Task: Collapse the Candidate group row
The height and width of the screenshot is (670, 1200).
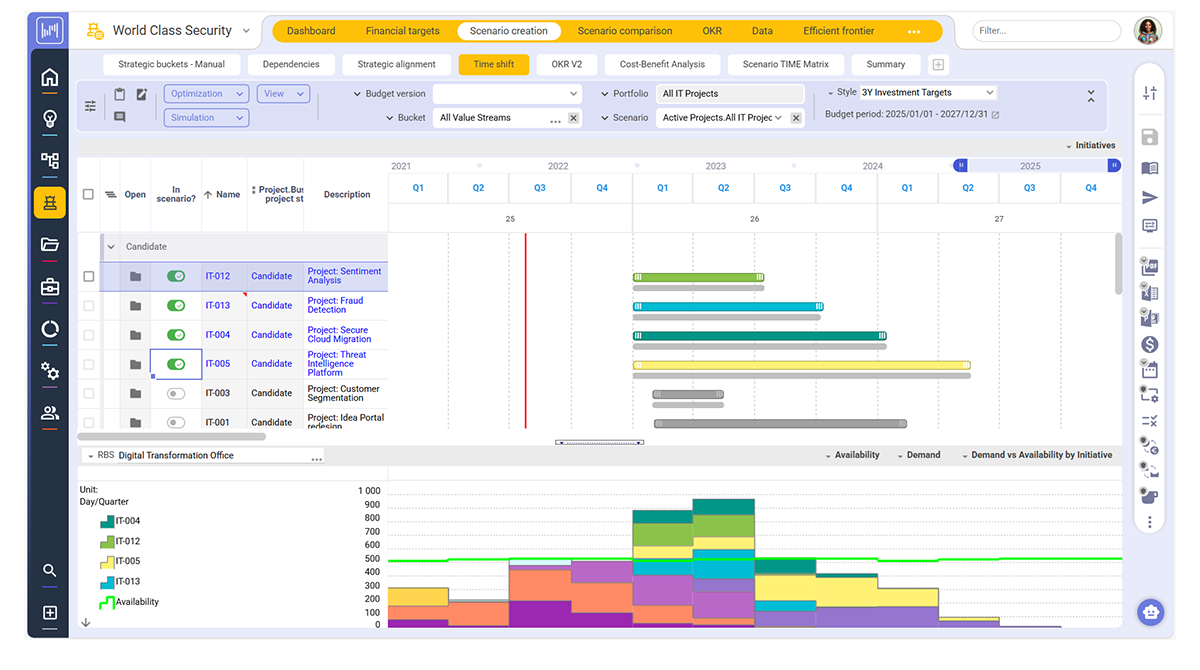Action: 112,247
